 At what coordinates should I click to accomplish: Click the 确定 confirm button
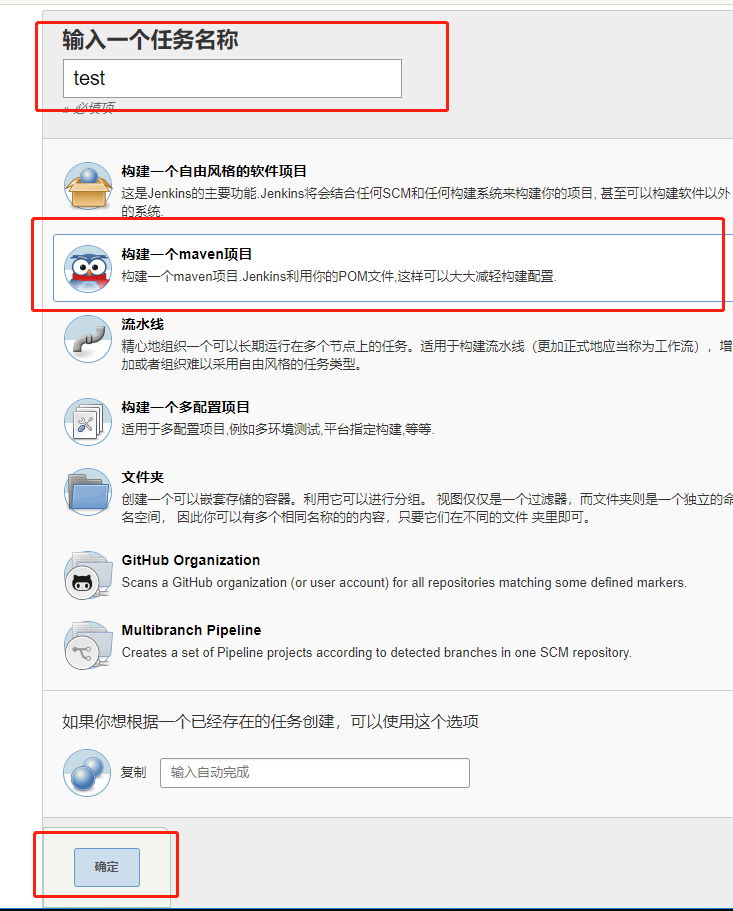pos(107,867)
